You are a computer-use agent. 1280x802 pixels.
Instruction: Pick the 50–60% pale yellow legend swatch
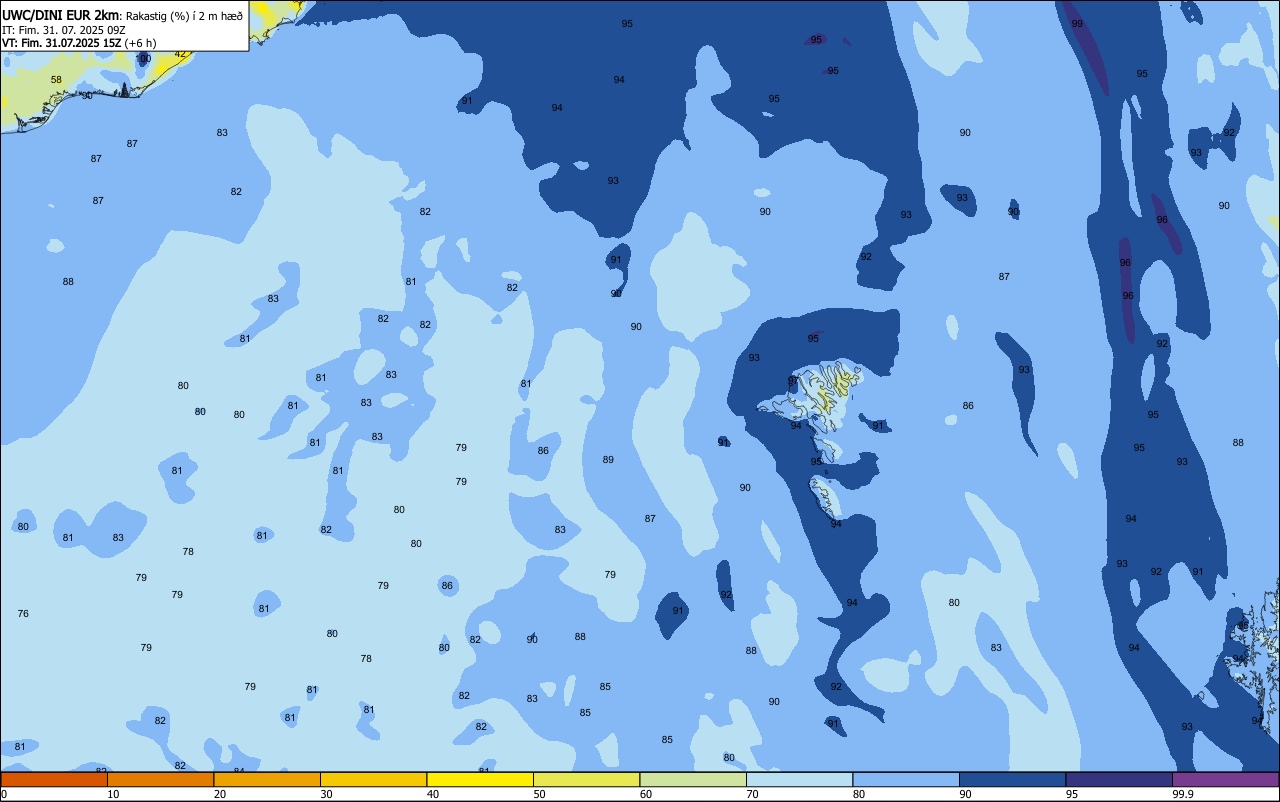tap(586, 779)
